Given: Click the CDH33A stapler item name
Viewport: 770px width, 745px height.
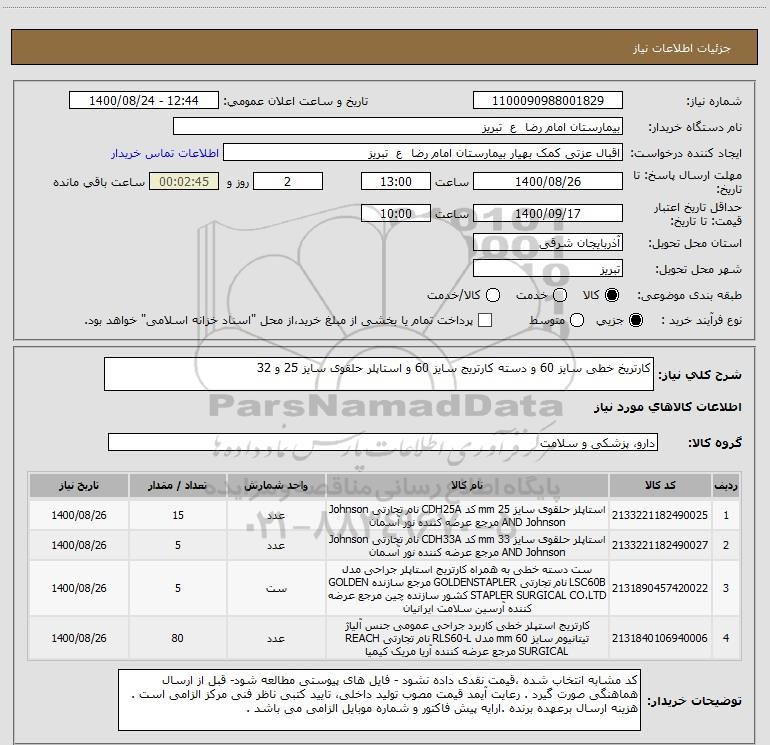Looking at the screenshot, I should pyautogui.click(x=468, y=546).
